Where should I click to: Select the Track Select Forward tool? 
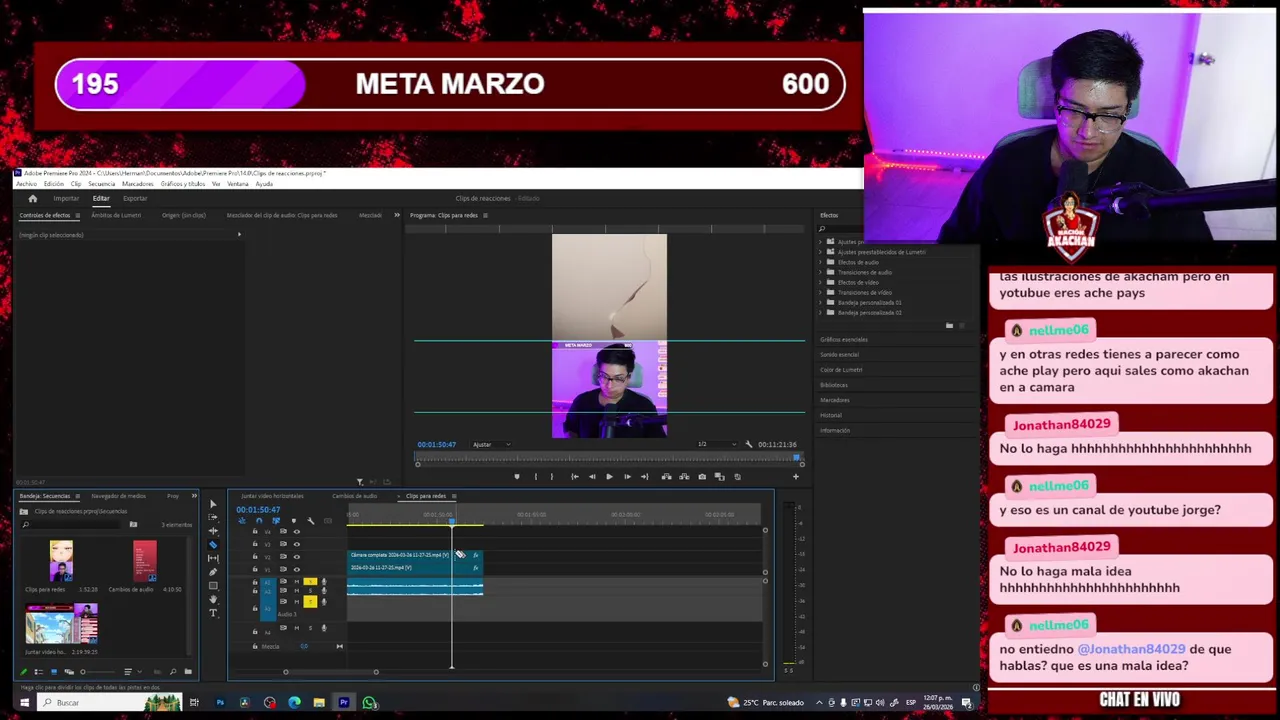click(x=213, y=517)
